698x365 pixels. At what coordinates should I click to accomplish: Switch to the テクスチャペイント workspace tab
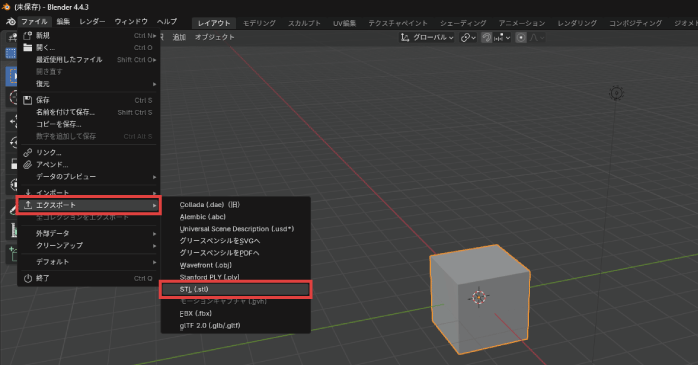(398, 23)
